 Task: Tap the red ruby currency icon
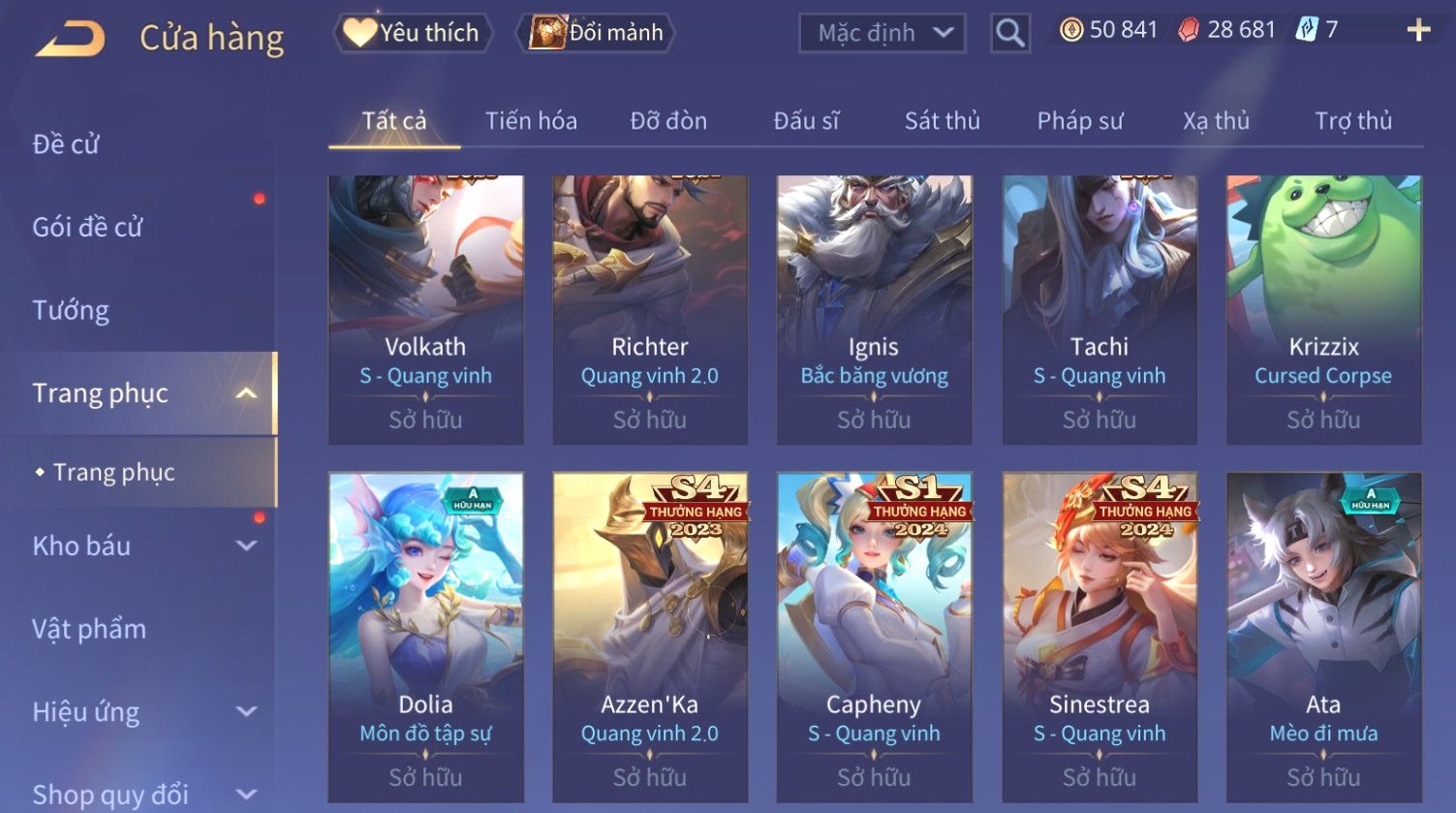coord(1188,31)
